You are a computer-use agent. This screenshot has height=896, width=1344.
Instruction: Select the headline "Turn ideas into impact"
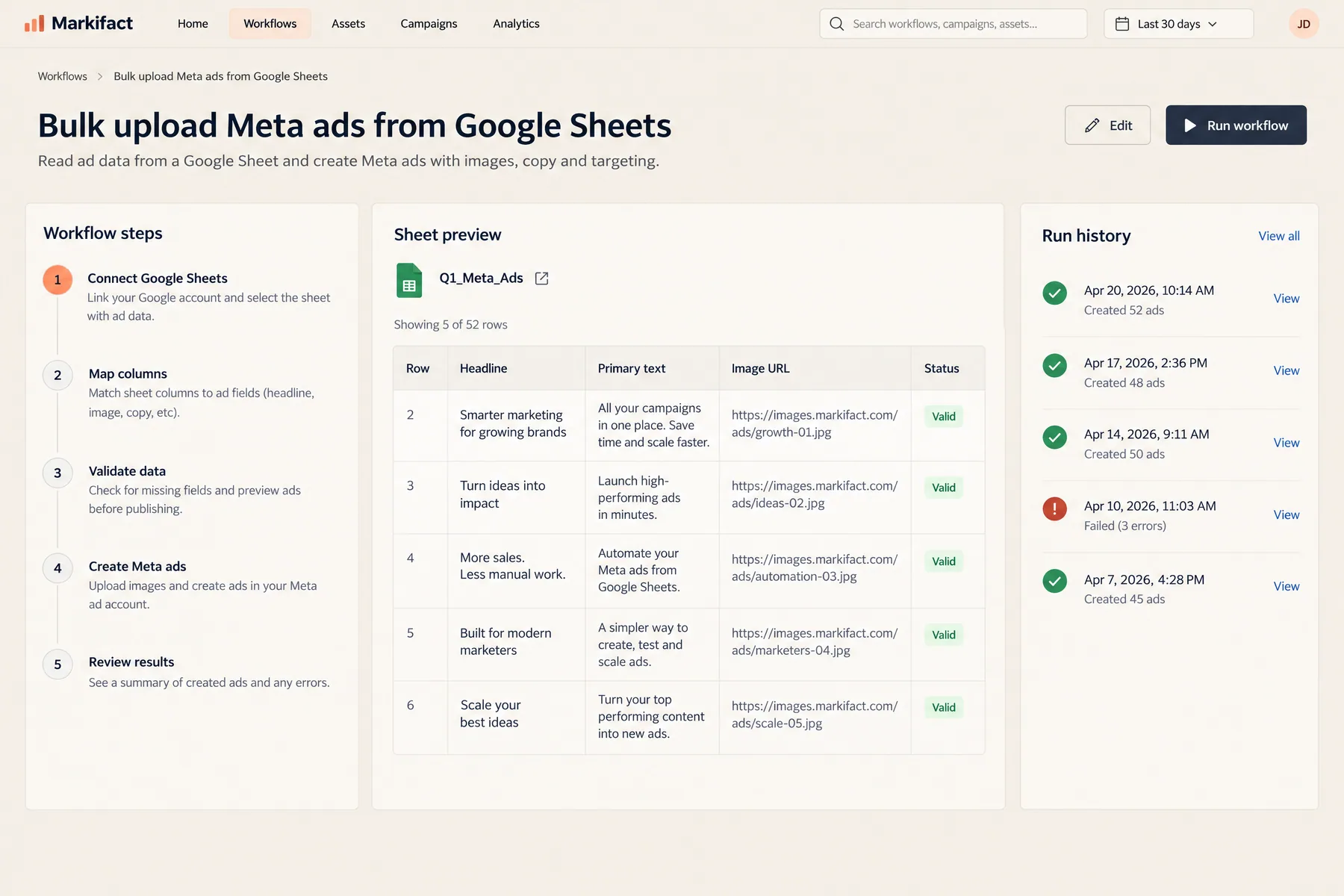(503, 494)
